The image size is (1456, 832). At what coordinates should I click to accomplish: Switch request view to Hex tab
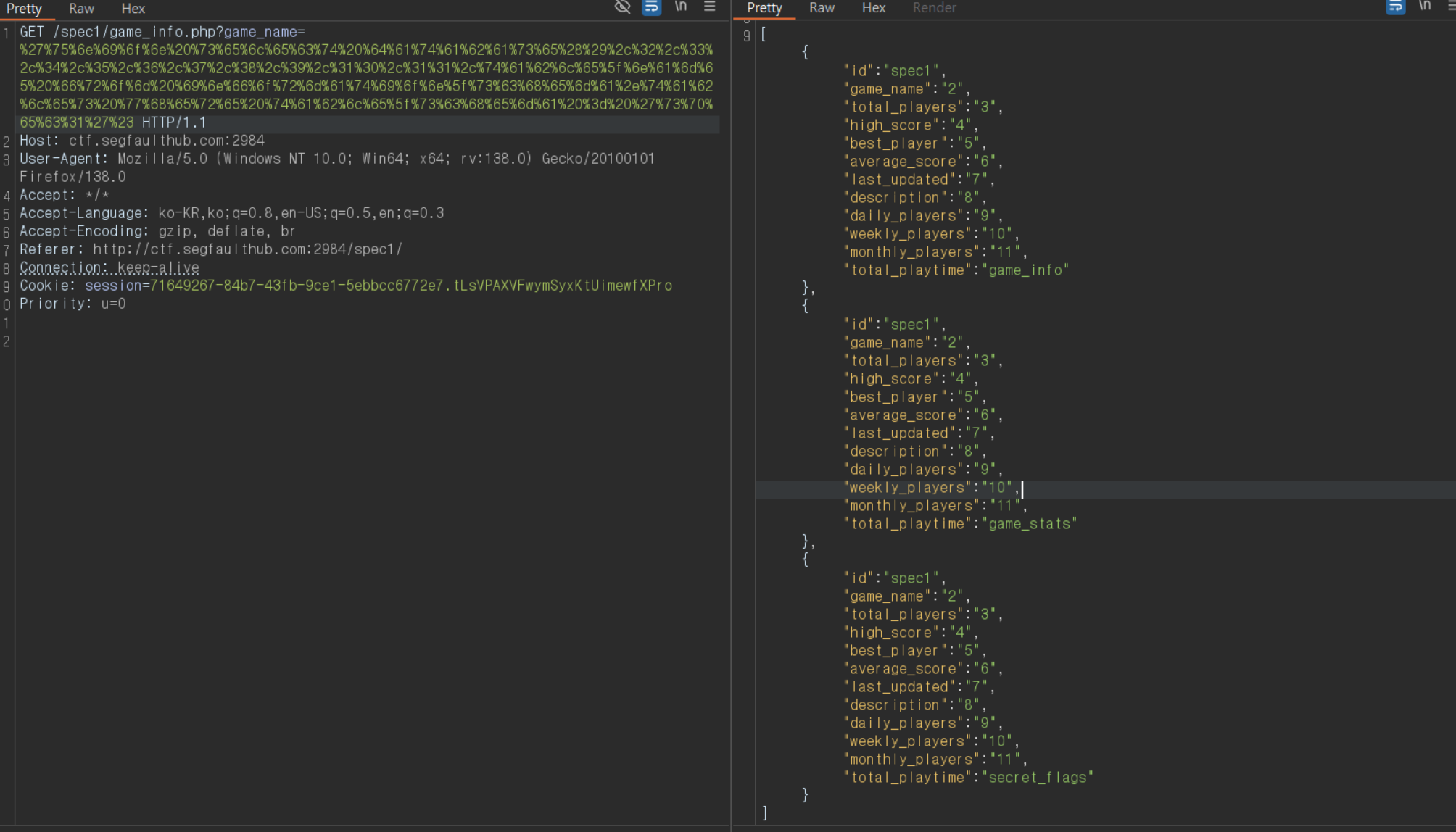pyautogui.click(x=133, y=9)
